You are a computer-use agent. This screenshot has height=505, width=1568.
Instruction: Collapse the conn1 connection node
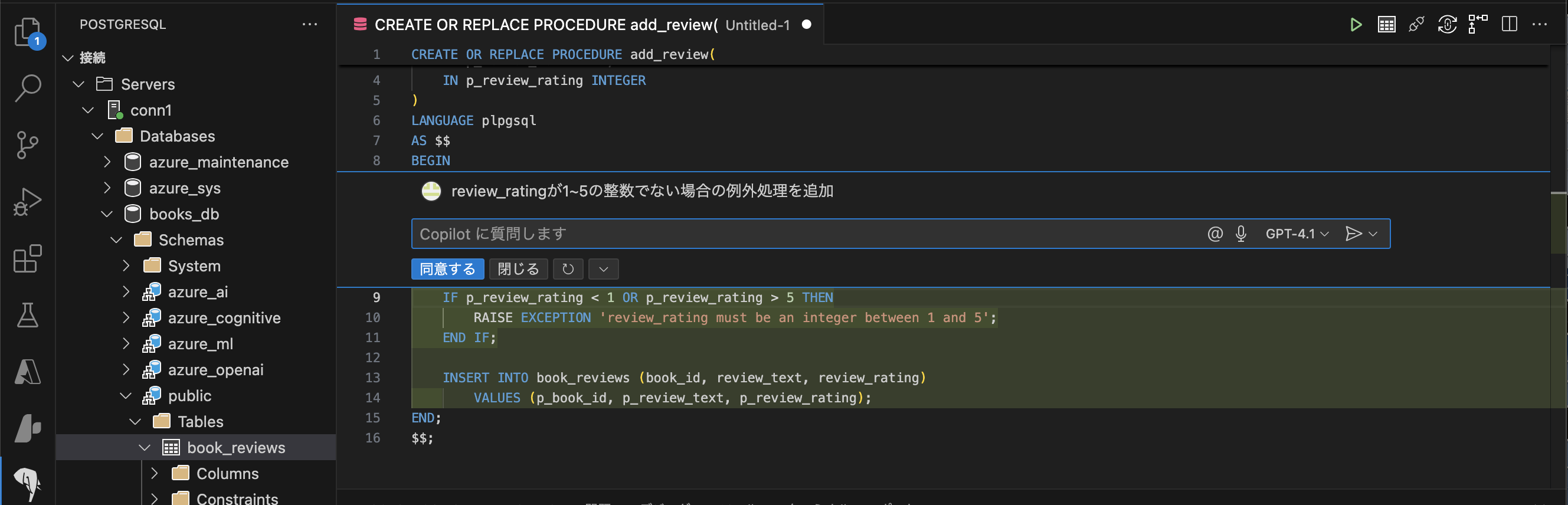[89, 110]
